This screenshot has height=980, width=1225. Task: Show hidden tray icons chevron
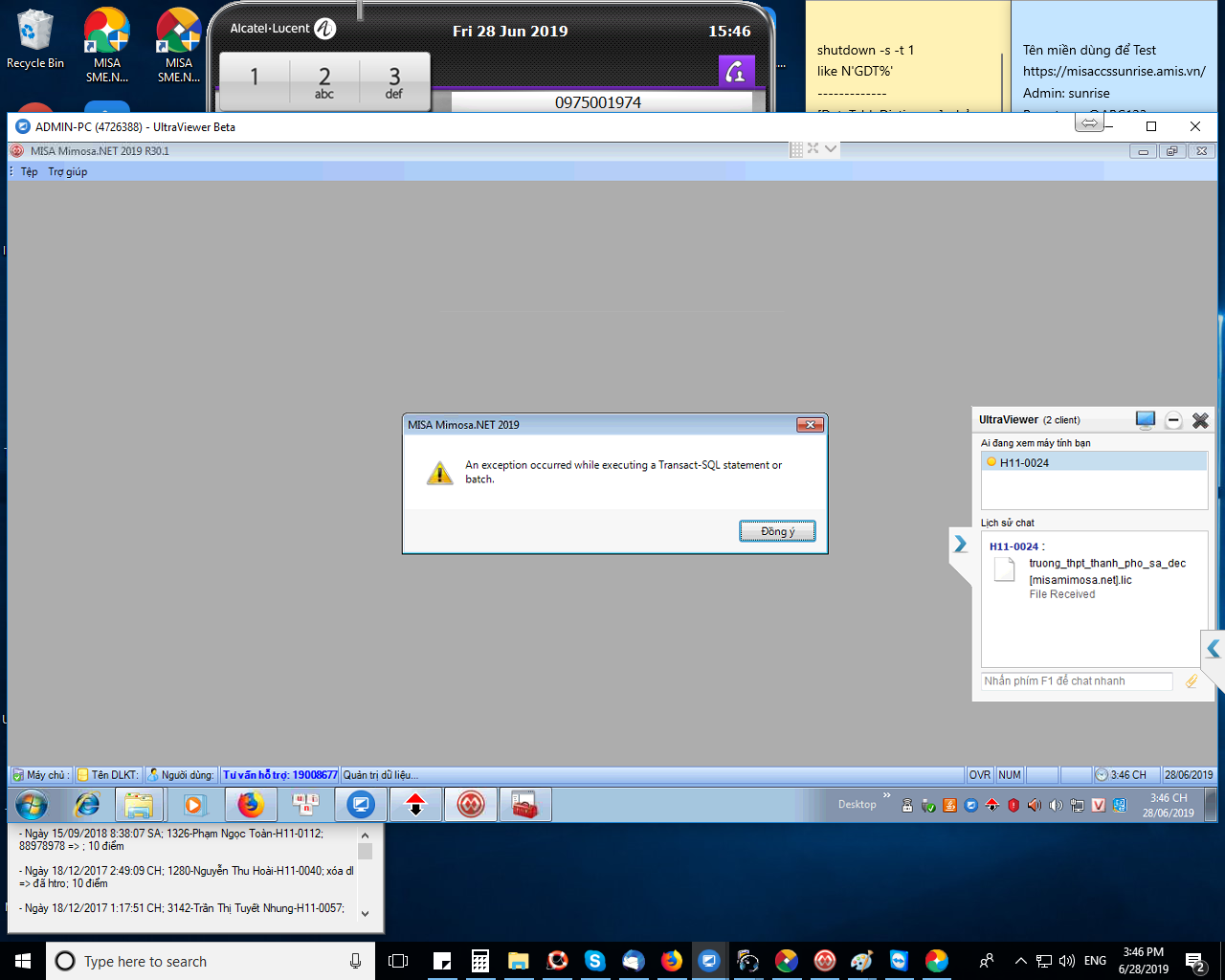(x=1020, y=961)
